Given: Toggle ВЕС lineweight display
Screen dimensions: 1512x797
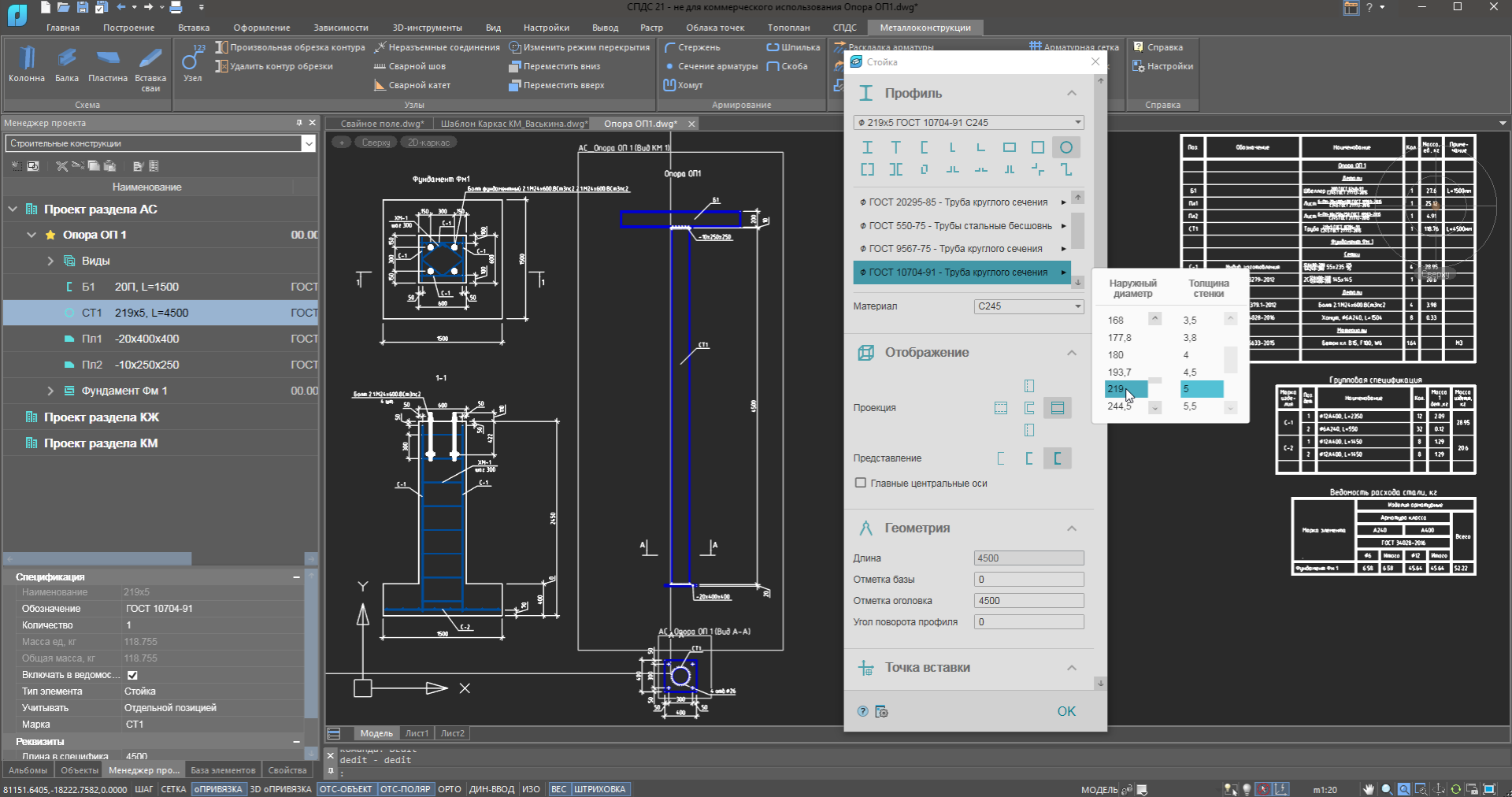Looking at the screenshot, I should click(559, 789).
